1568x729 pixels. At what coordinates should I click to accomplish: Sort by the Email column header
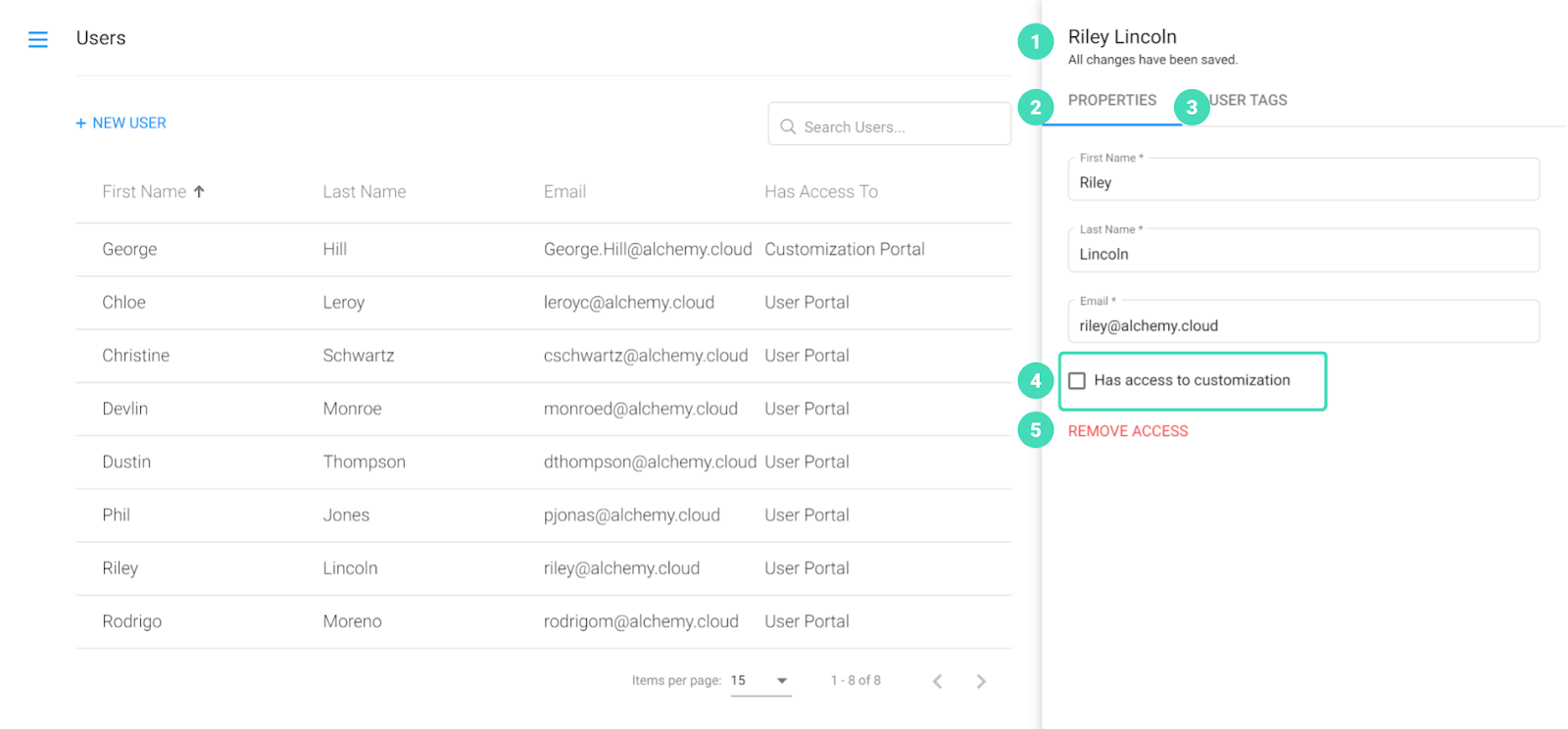(x=565, y=192)
